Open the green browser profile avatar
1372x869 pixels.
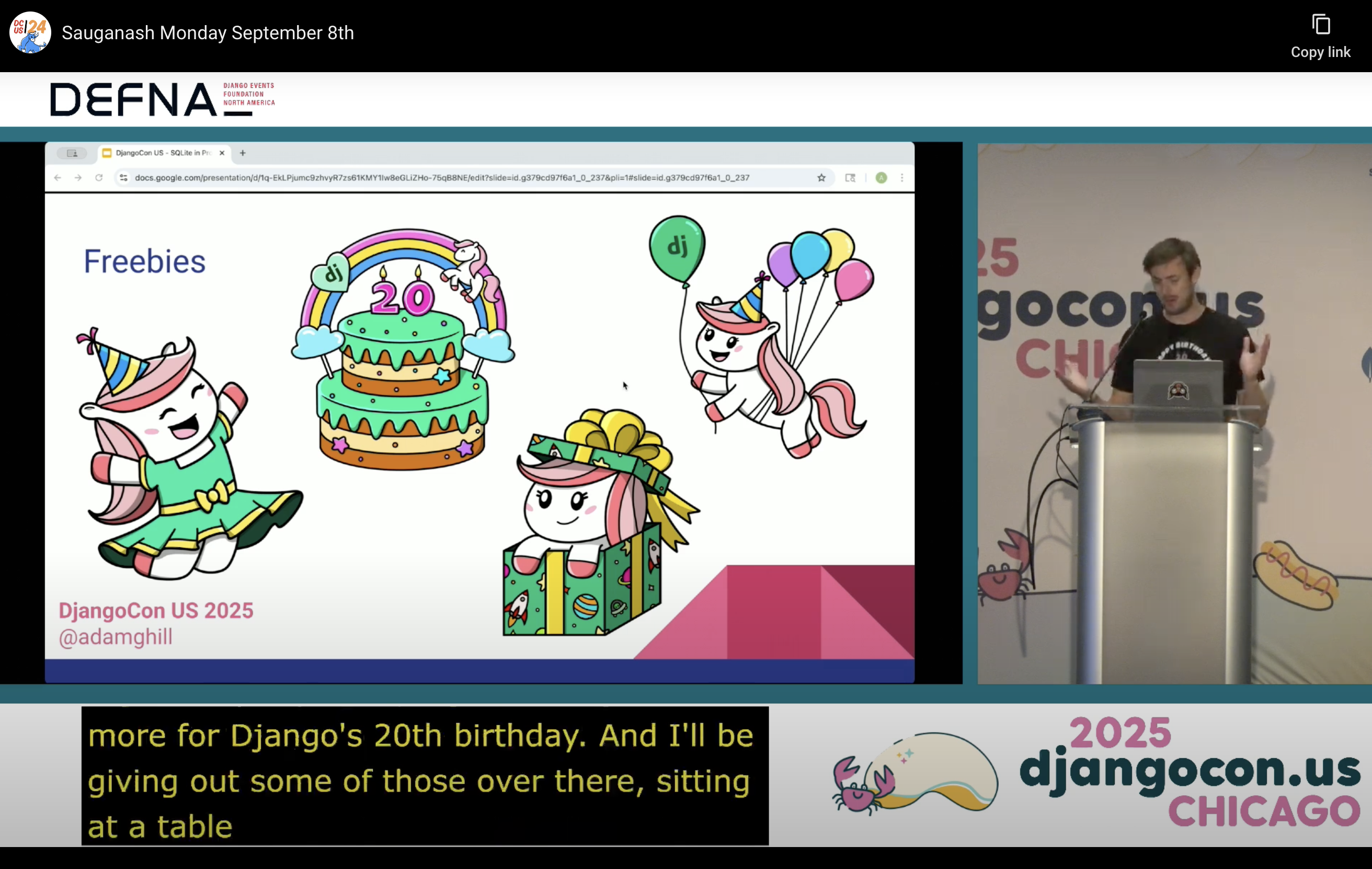(x=882, y=178)
